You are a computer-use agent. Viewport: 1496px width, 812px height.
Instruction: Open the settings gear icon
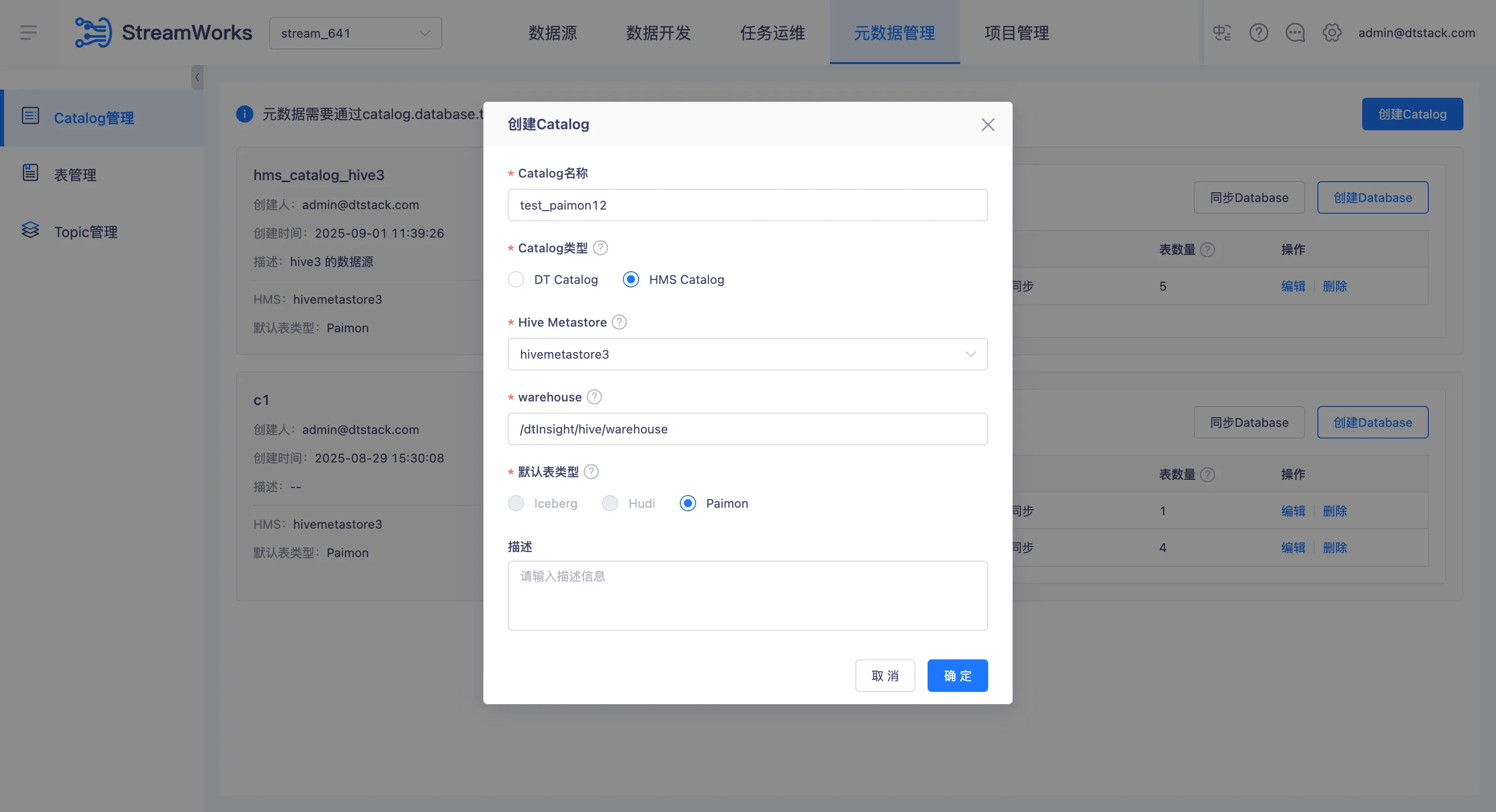[x=1332, y=33]
